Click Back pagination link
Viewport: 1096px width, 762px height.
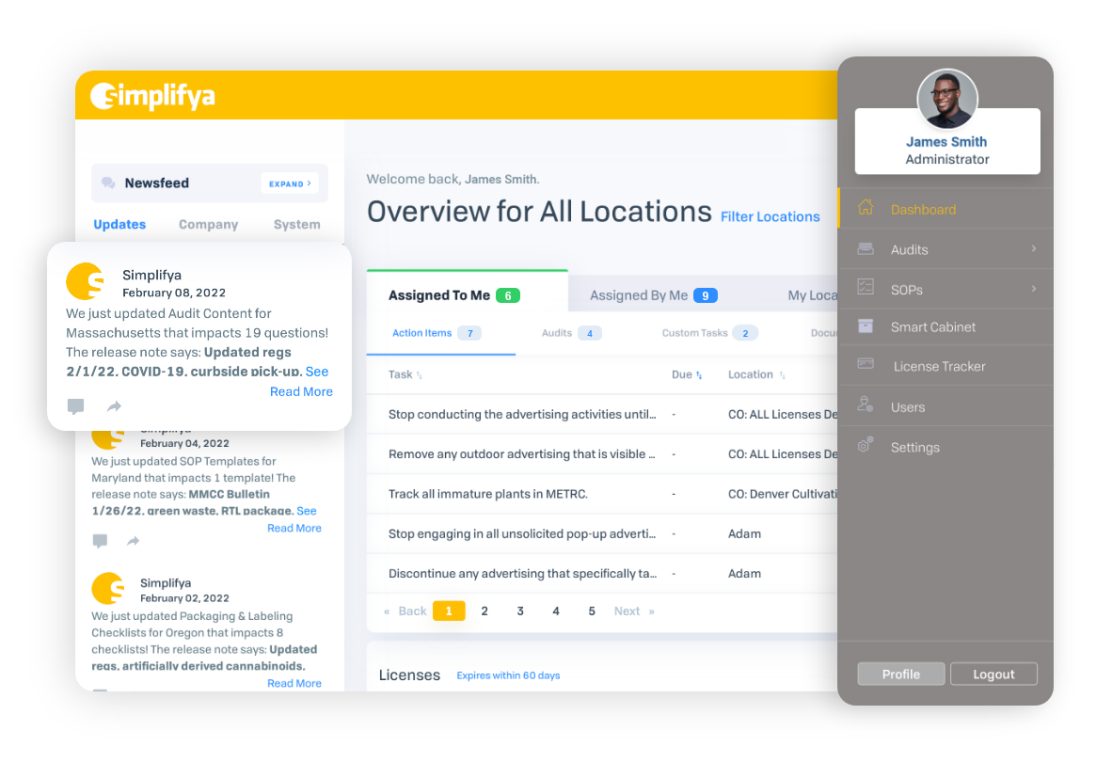click(405, 611)
